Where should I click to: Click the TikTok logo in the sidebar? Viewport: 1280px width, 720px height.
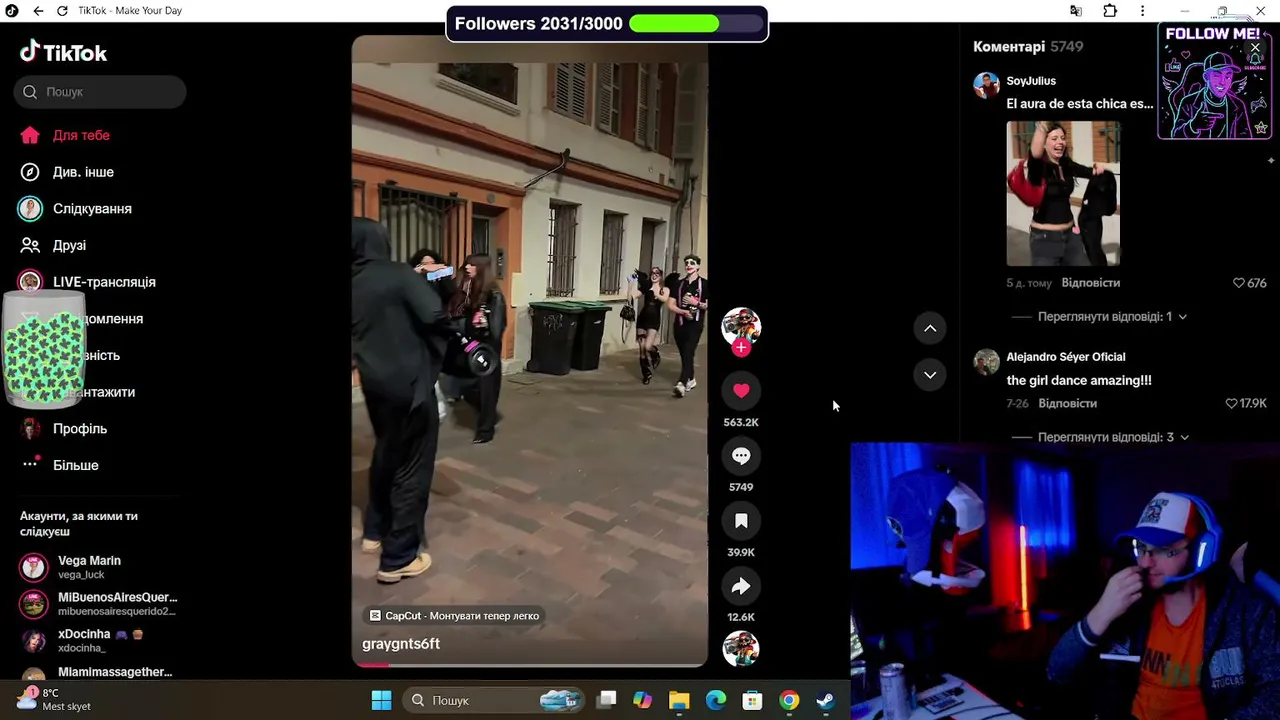click(63, 52)
